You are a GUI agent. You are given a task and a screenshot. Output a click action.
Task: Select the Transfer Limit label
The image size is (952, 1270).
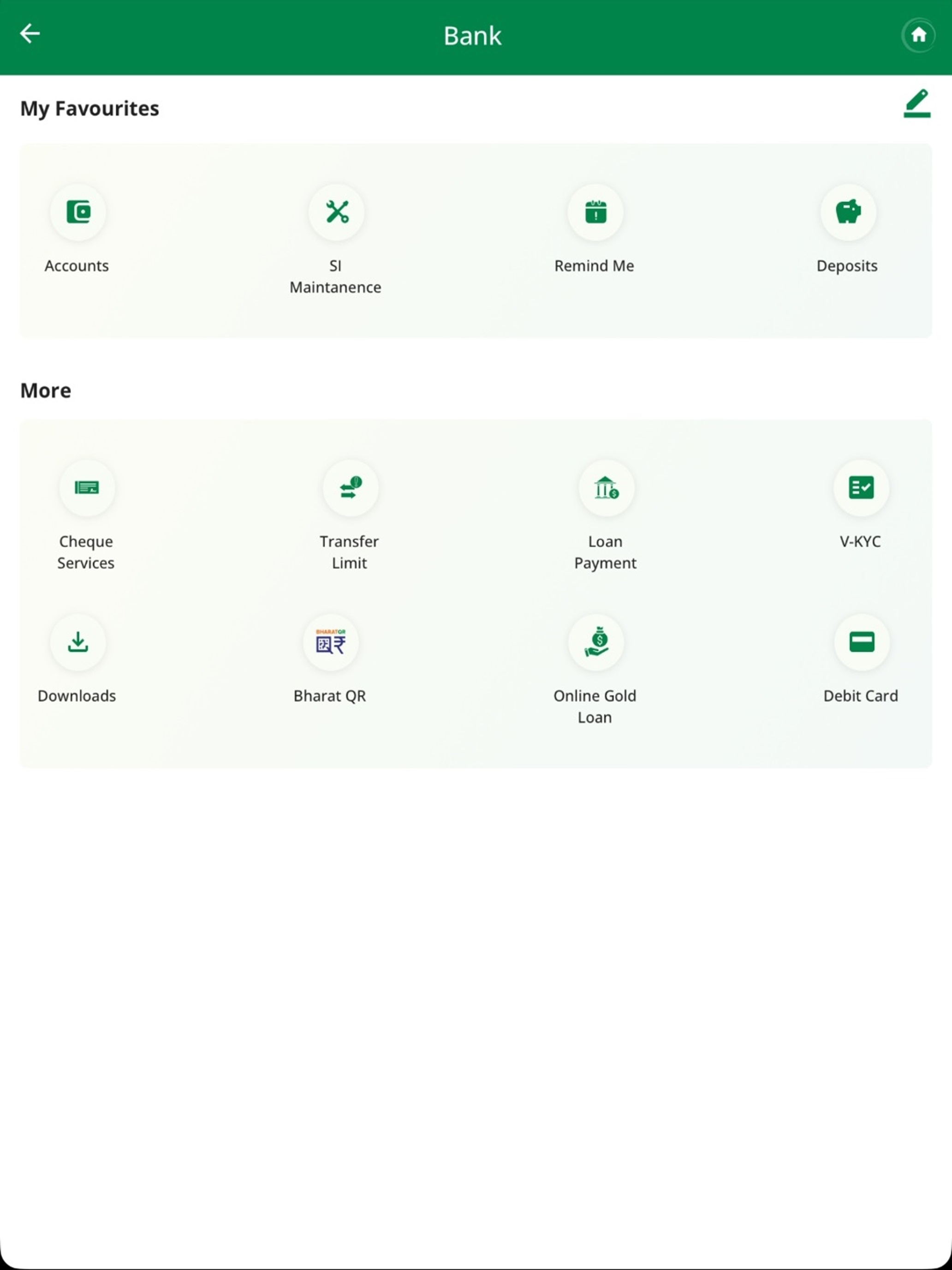tap(350, 552)
